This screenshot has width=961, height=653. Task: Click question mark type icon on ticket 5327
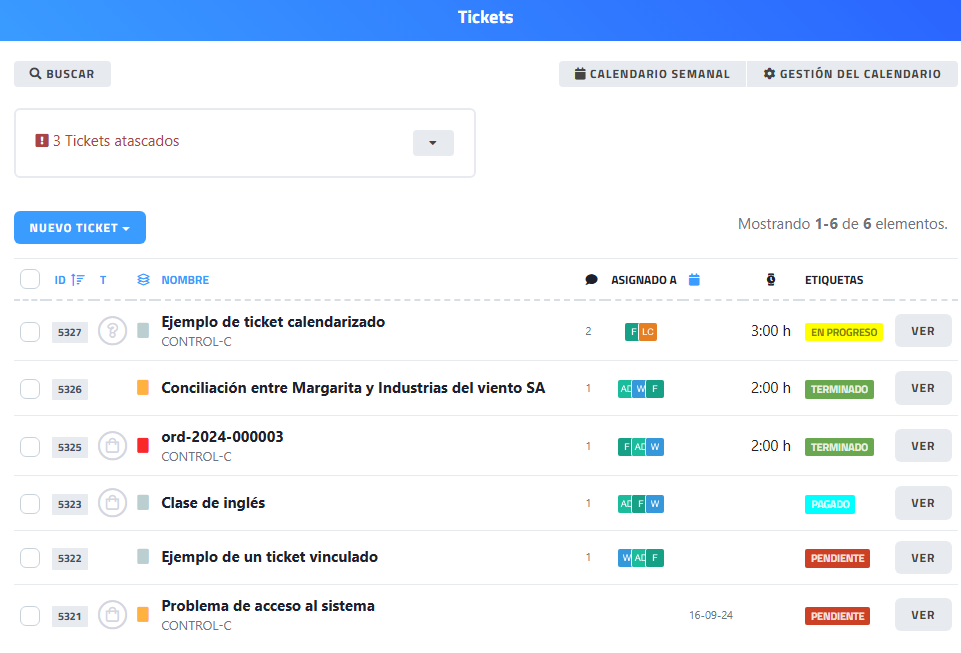point(113,331)
